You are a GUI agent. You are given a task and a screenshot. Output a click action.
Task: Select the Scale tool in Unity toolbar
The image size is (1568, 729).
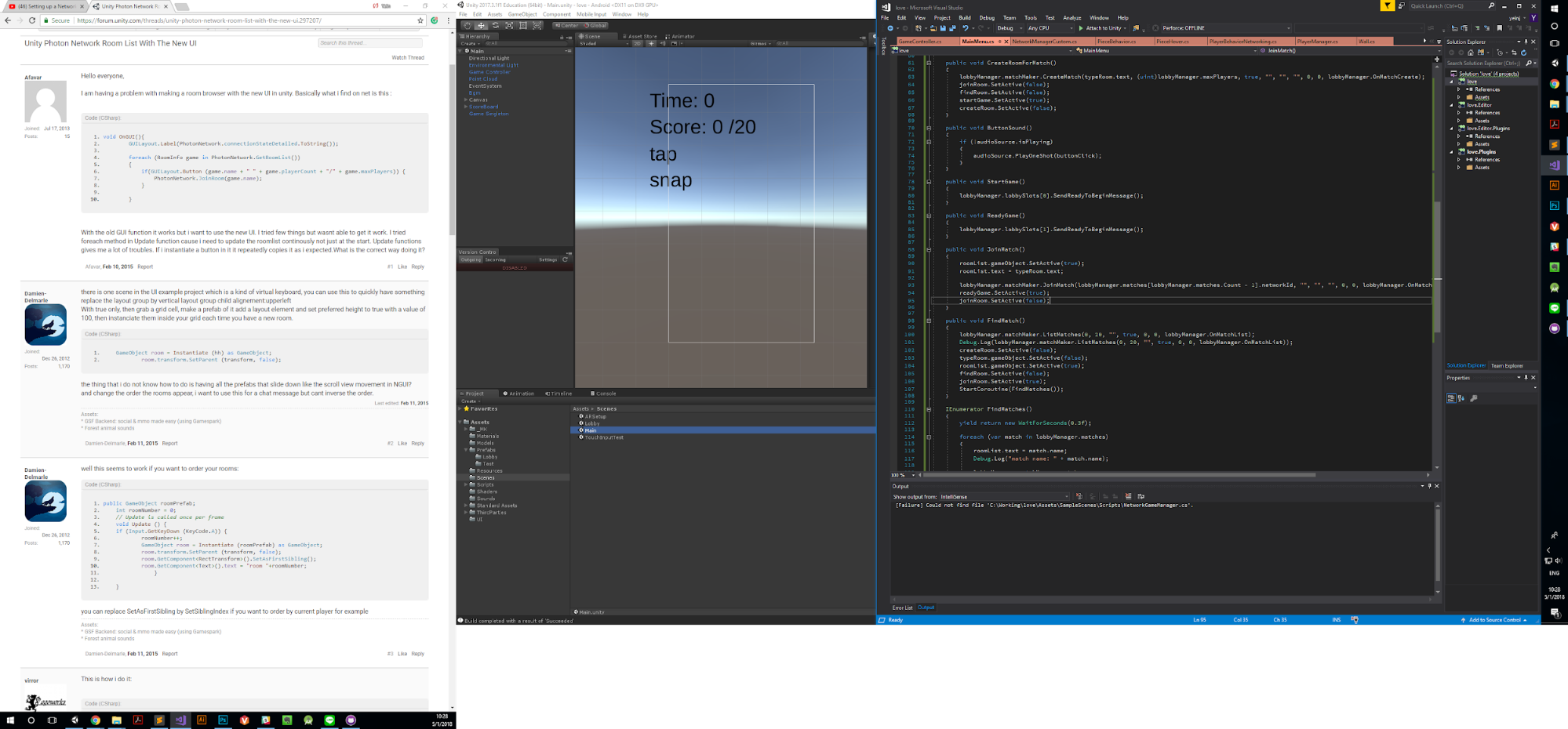[509, 25]
